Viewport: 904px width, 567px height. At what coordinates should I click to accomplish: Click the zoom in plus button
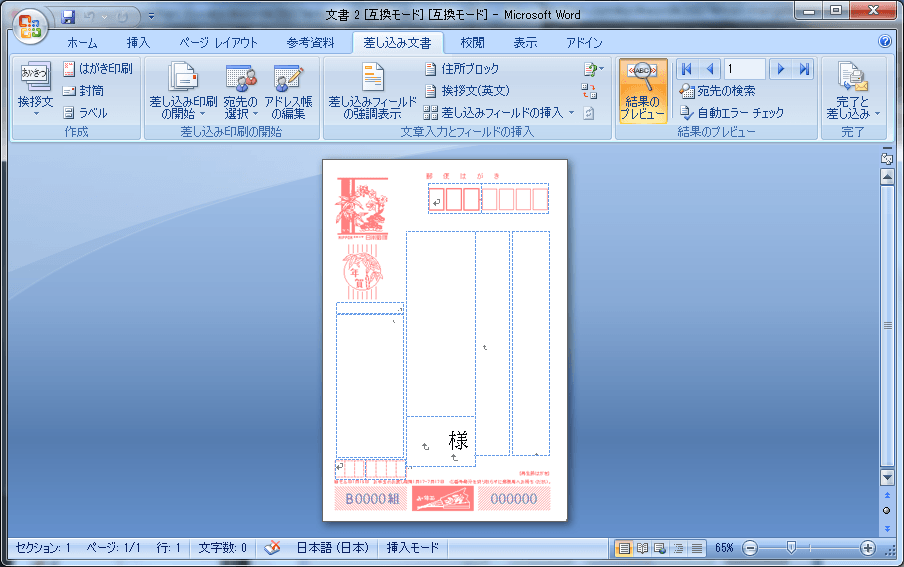[x=868, y=548]
